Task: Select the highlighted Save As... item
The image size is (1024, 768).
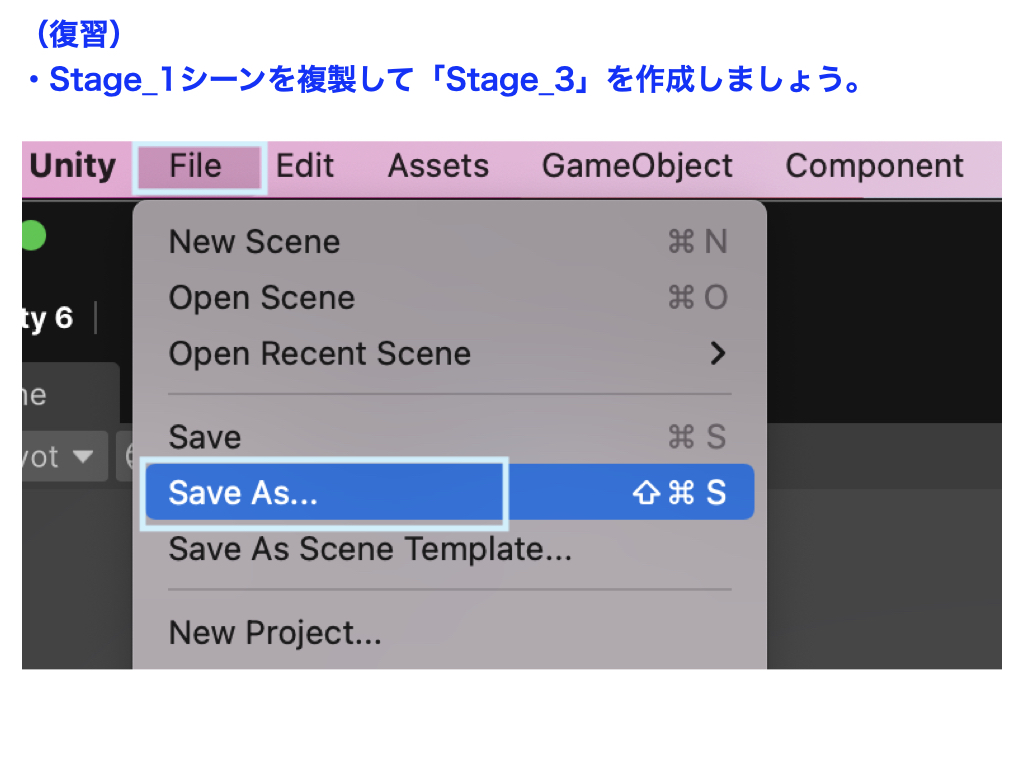Action: [243, 493]
